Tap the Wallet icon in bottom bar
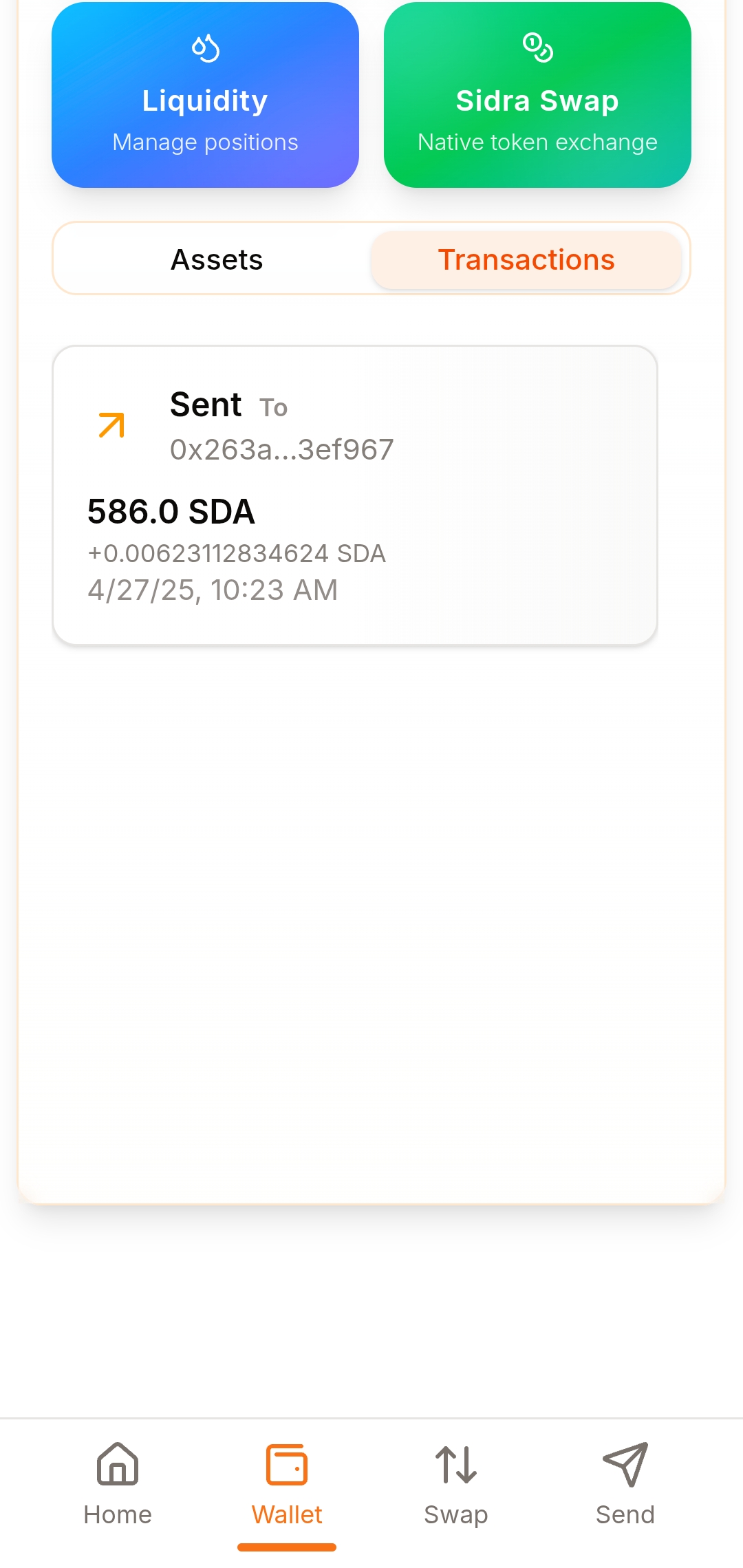The width and height of the screenshot is (743, 1568). (287, 1464)
